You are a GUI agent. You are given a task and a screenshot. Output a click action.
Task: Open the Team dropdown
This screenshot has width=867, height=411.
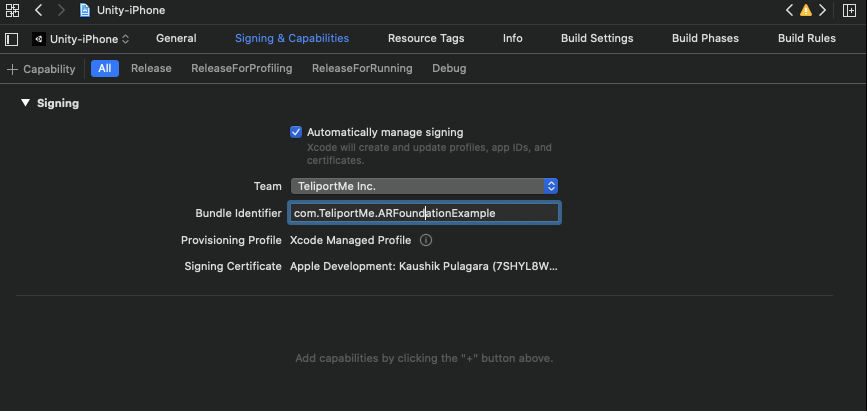click(424, 186)
